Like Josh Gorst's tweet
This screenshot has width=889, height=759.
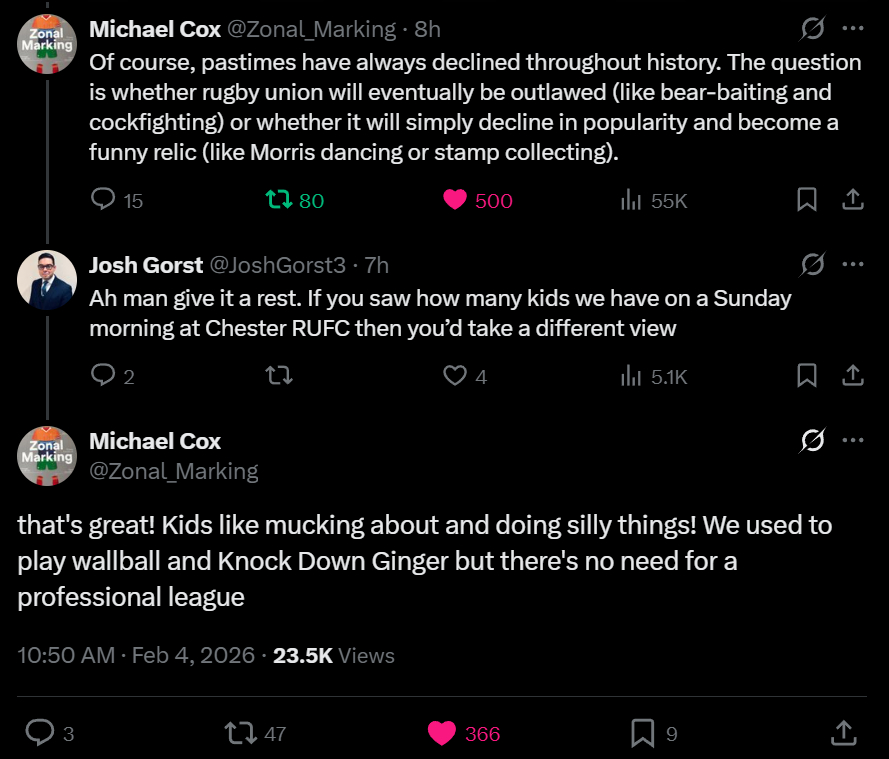[455, 376]
